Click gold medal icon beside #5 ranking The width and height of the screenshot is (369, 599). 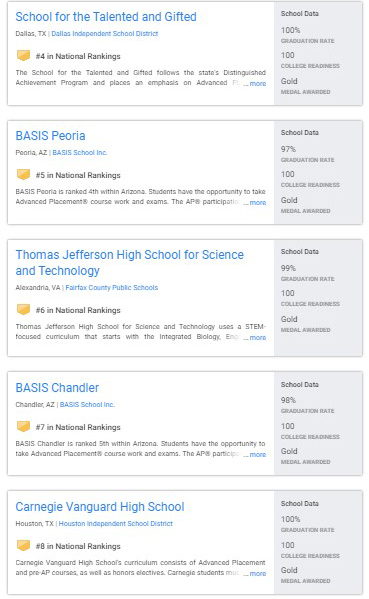pos(24,175)
